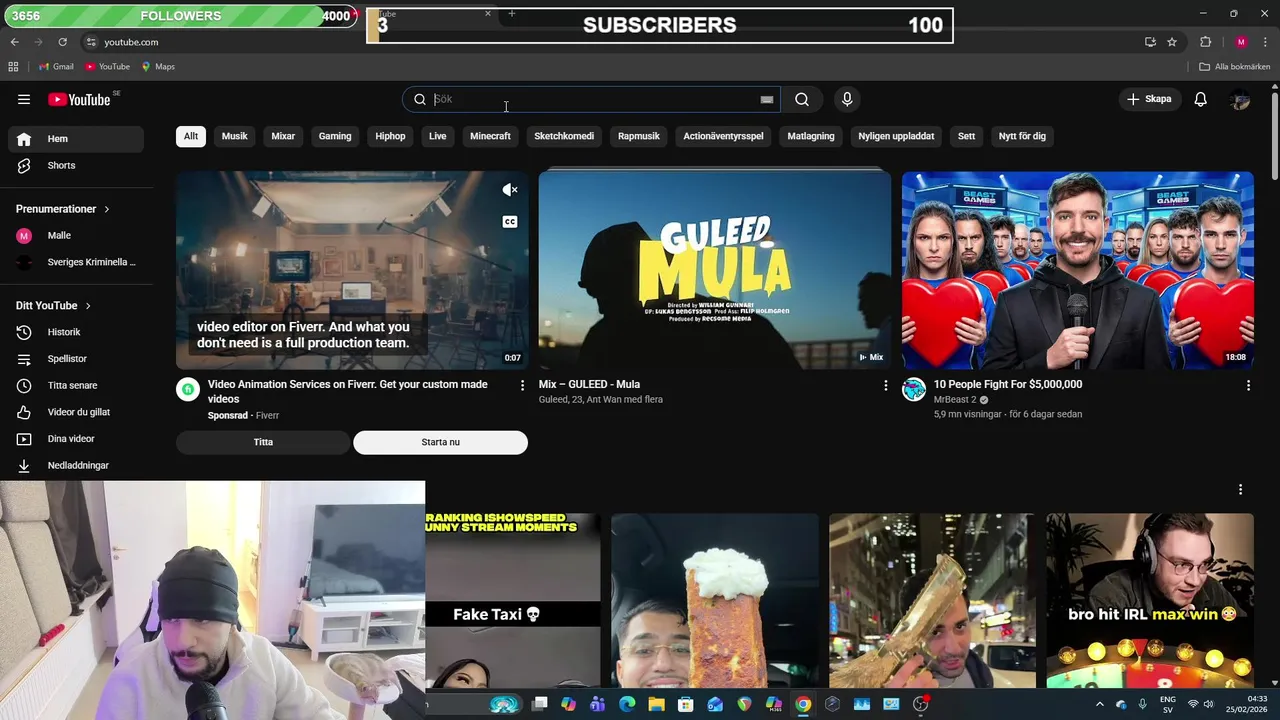Open options menu for GULEED Mula mix
Image resolution: width=1280 pixels, height=720 pixels.
[885, 385]
